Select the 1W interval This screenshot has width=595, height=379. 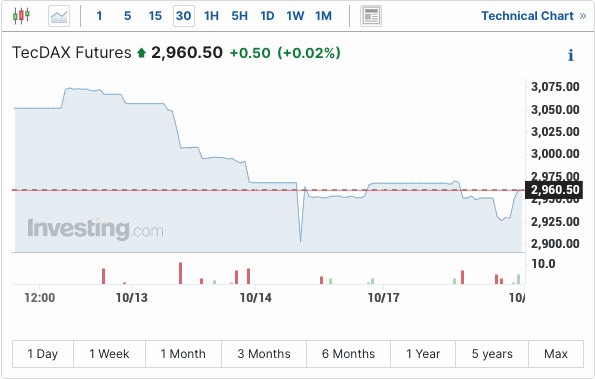tap(295, 16)
